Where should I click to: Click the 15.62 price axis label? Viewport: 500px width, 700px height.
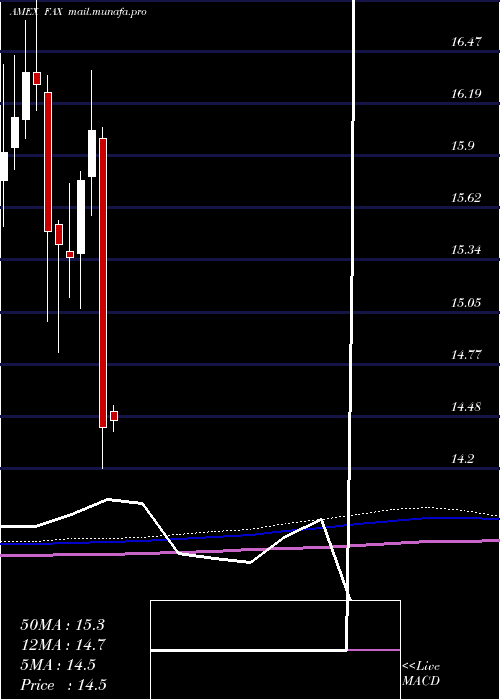coord(466,198)
